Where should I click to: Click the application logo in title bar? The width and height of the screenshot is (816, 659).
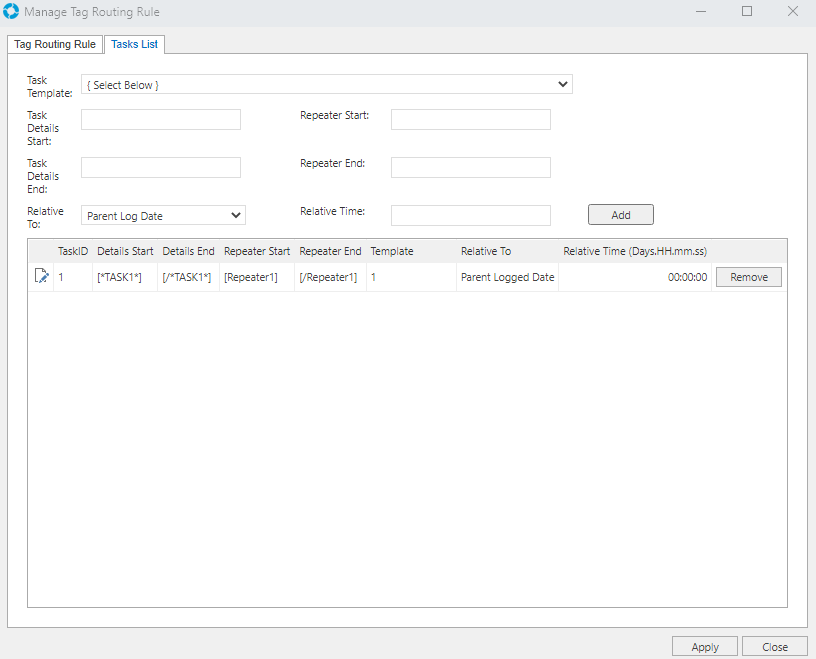tap(12, 12)
